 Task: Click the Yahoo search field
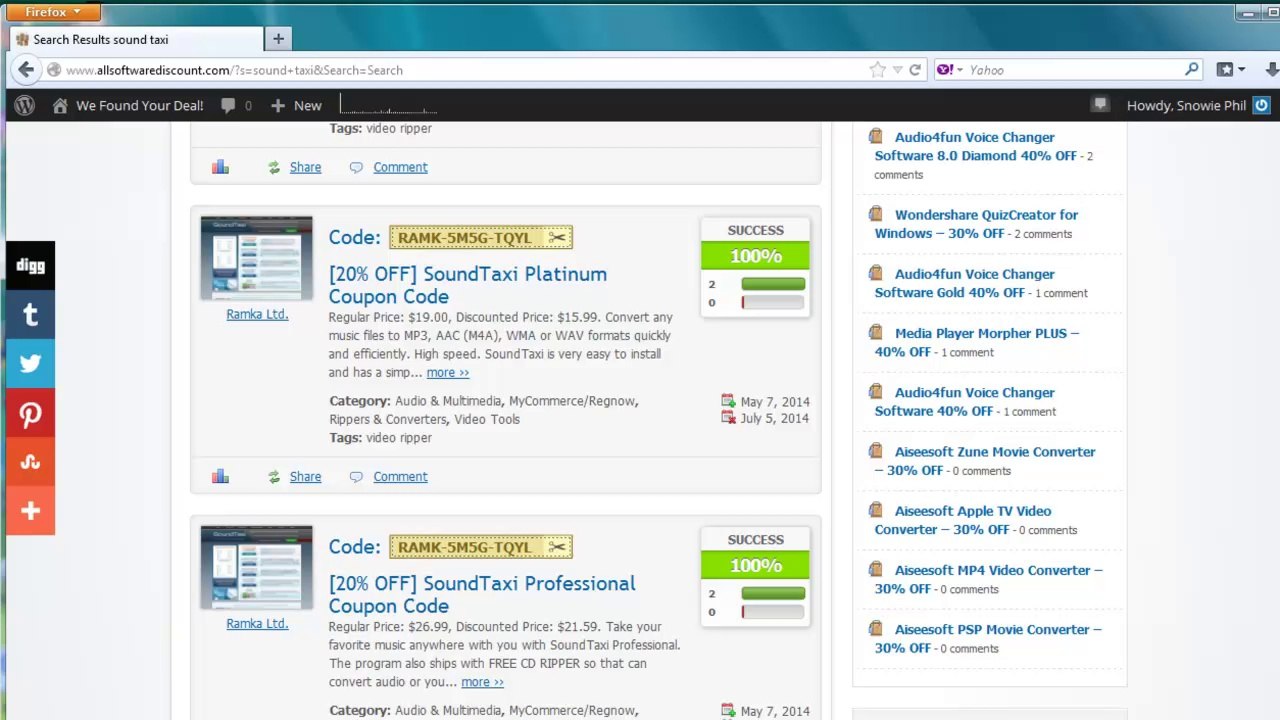point(1075,70)
